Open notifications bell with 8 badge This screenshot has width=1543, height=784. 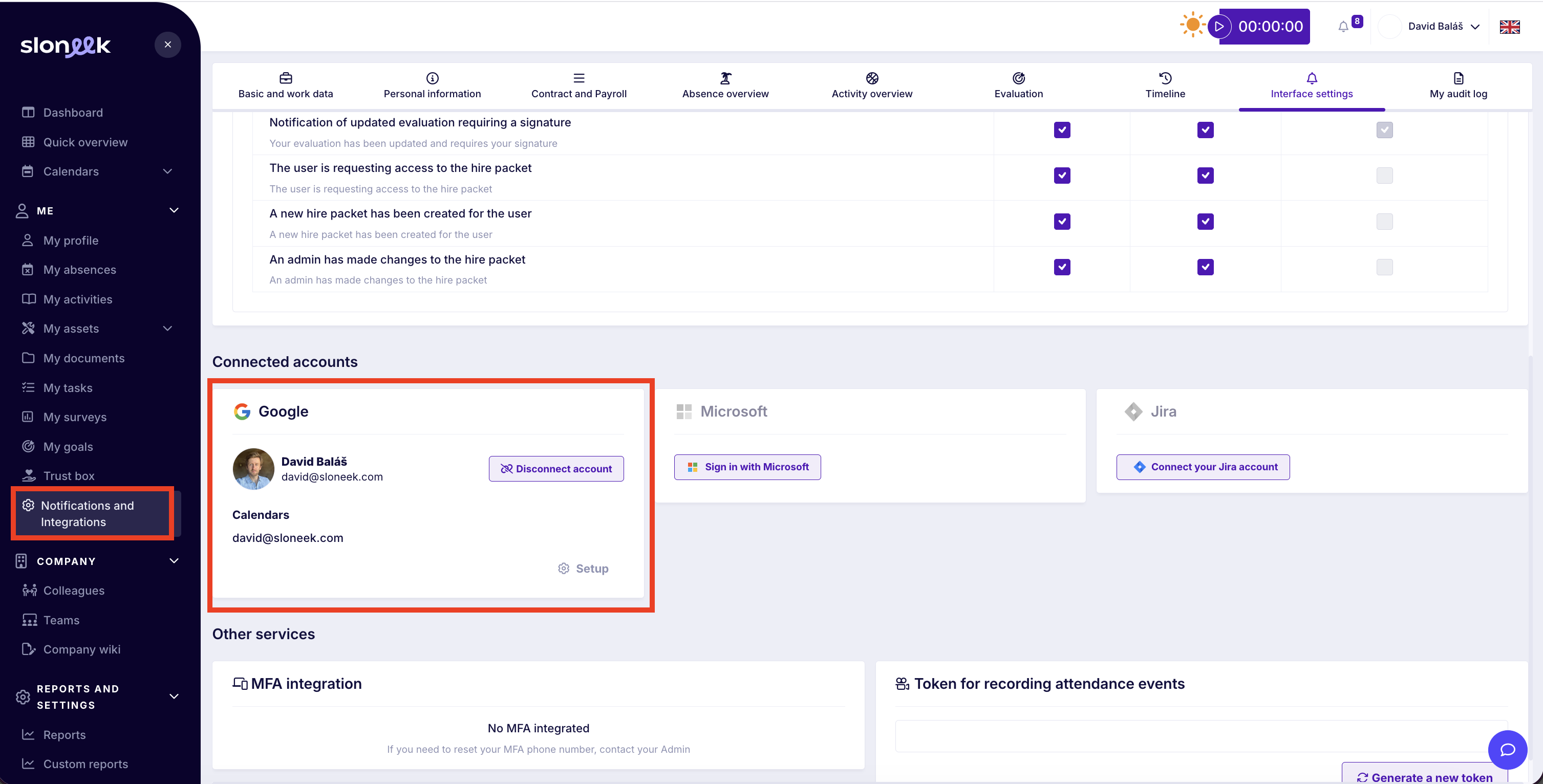point(1343,26)
